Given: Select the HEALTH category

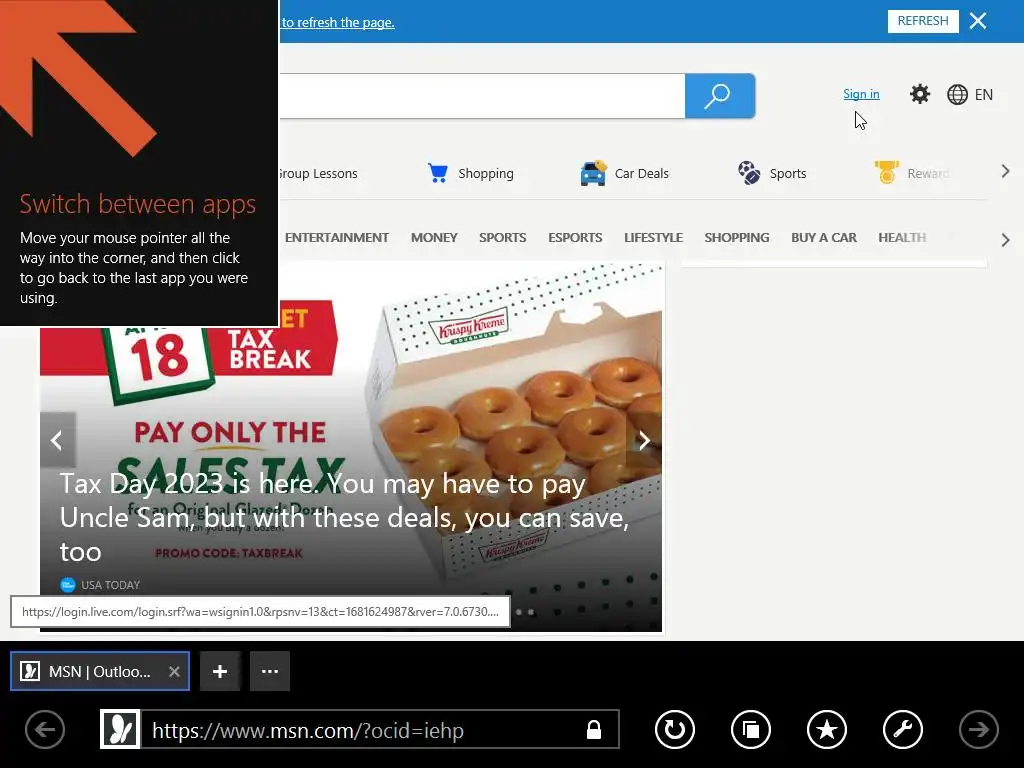Looking at the screenshot, I should (x=902, y=238).
